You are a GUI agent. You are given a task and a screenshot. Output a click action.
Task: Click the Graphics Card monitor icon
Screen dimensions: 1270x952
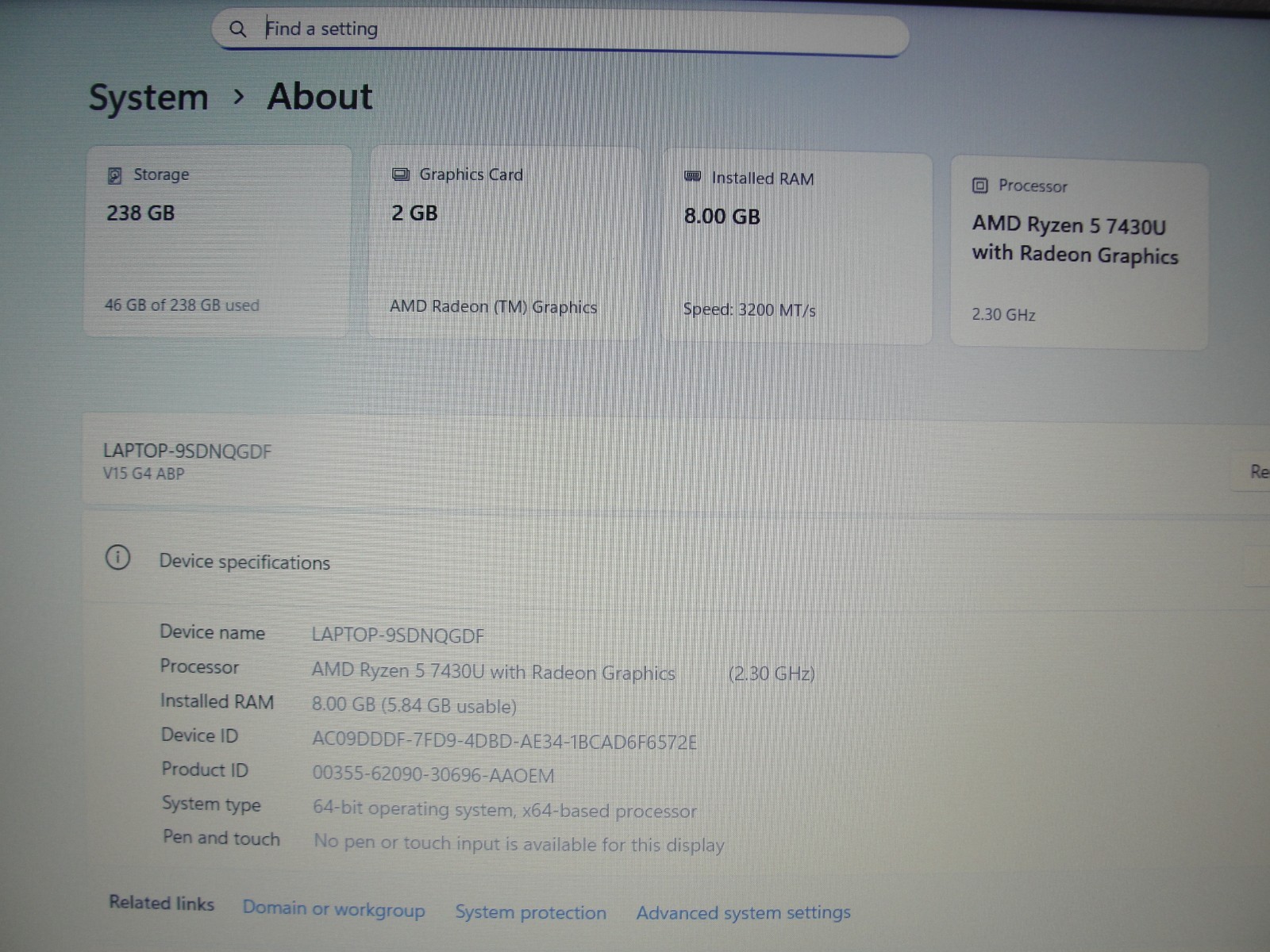click(x=401, y=175)
